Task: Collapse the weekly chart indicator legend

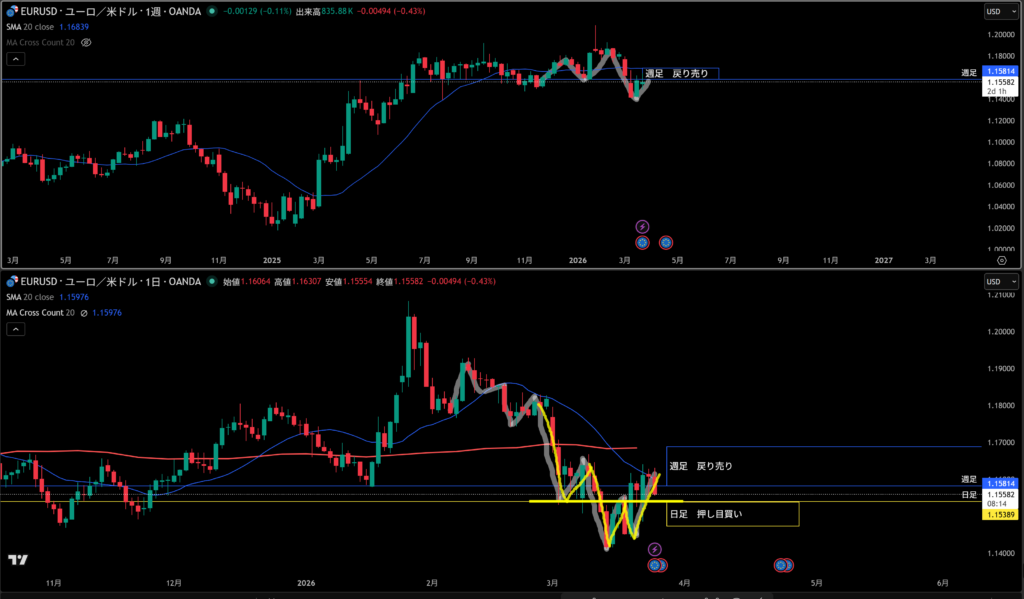Action: point(15,59)
